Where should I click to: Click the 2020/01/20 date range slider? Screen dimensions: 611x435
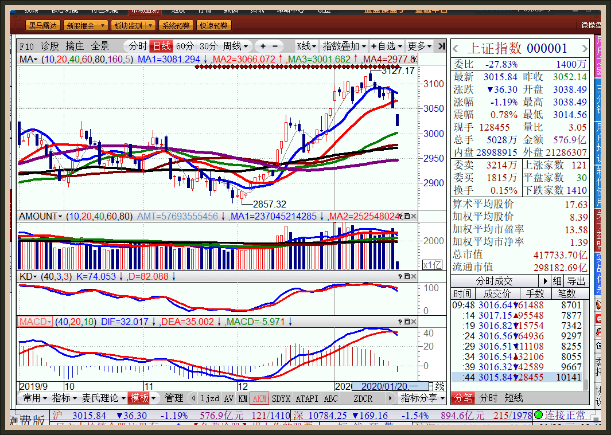tap(390, 386)
